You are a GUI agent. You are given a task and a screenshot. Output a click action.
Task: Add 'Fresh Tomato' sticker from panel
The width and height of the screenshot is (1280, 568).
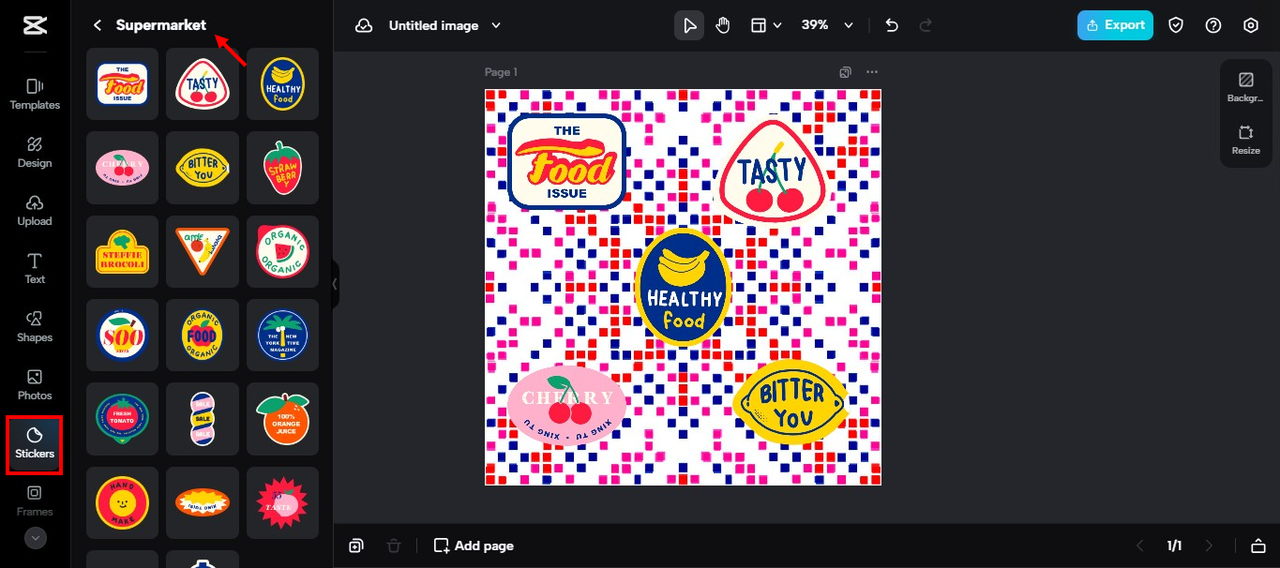click(122, 419)
